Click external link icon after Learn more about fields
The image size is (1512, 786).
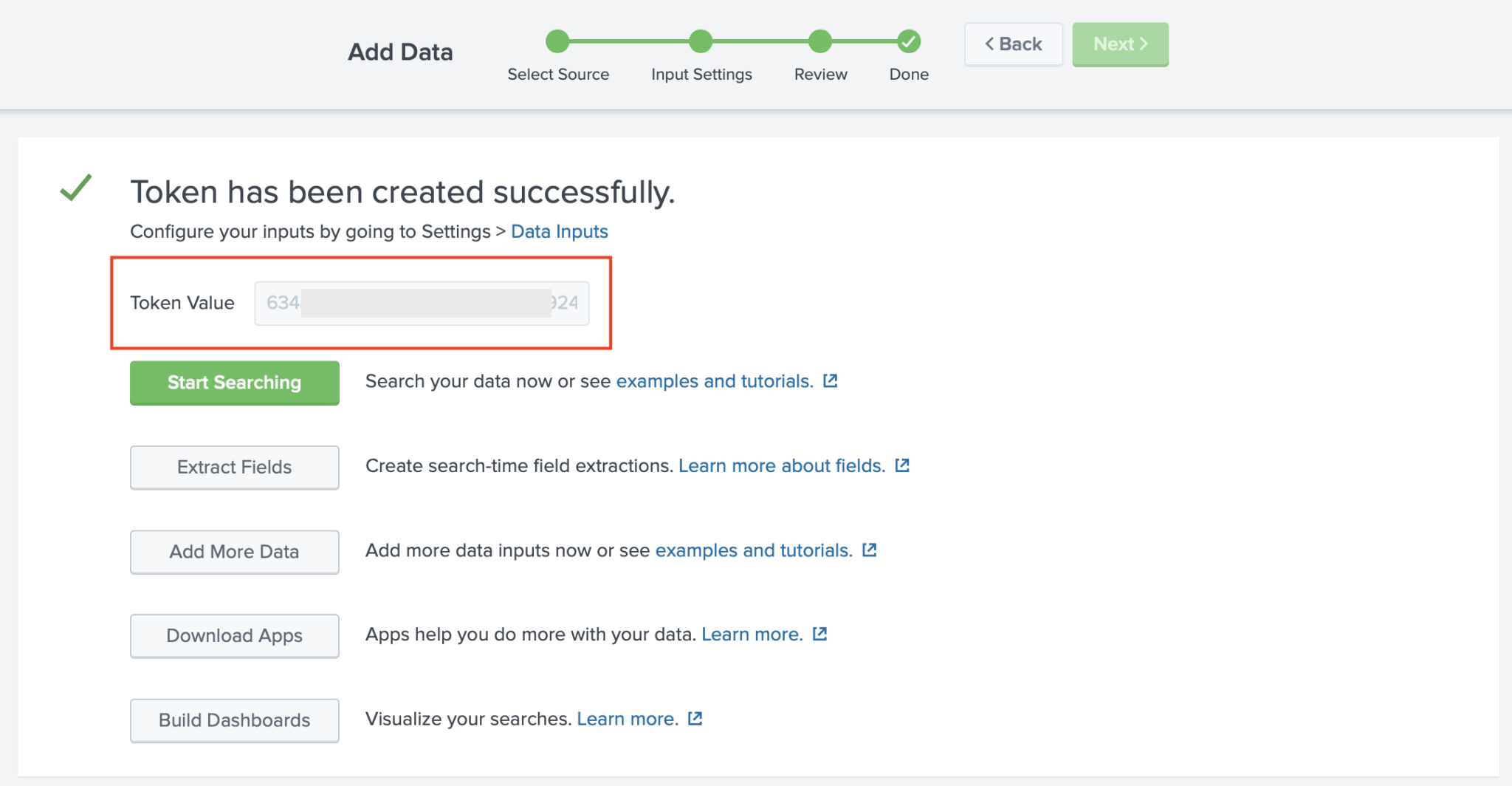pyautogui.click(x=901, y=465)
